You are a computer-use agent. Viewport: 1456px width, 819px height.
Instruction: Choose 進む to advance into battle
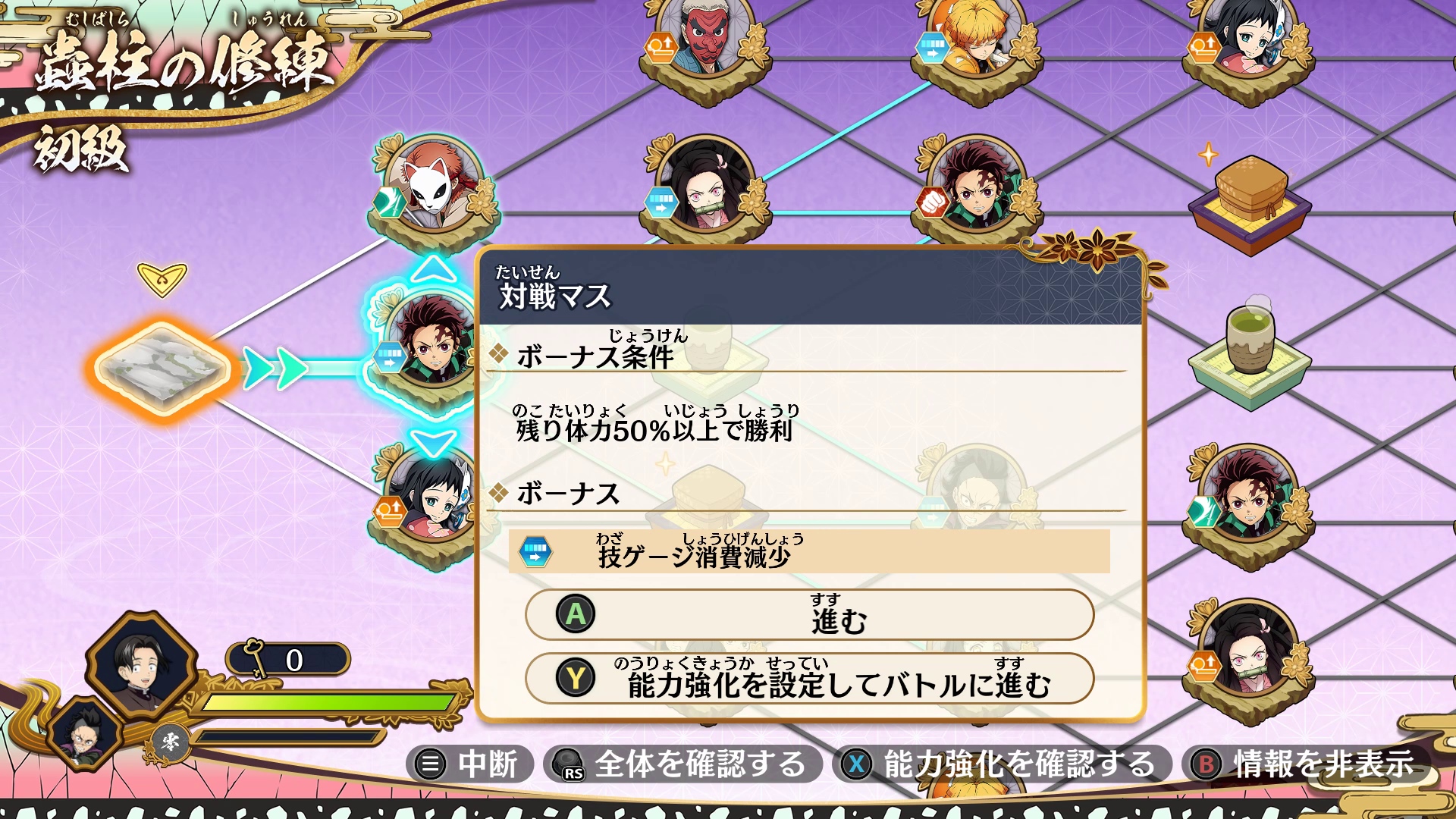coord(809,615)
